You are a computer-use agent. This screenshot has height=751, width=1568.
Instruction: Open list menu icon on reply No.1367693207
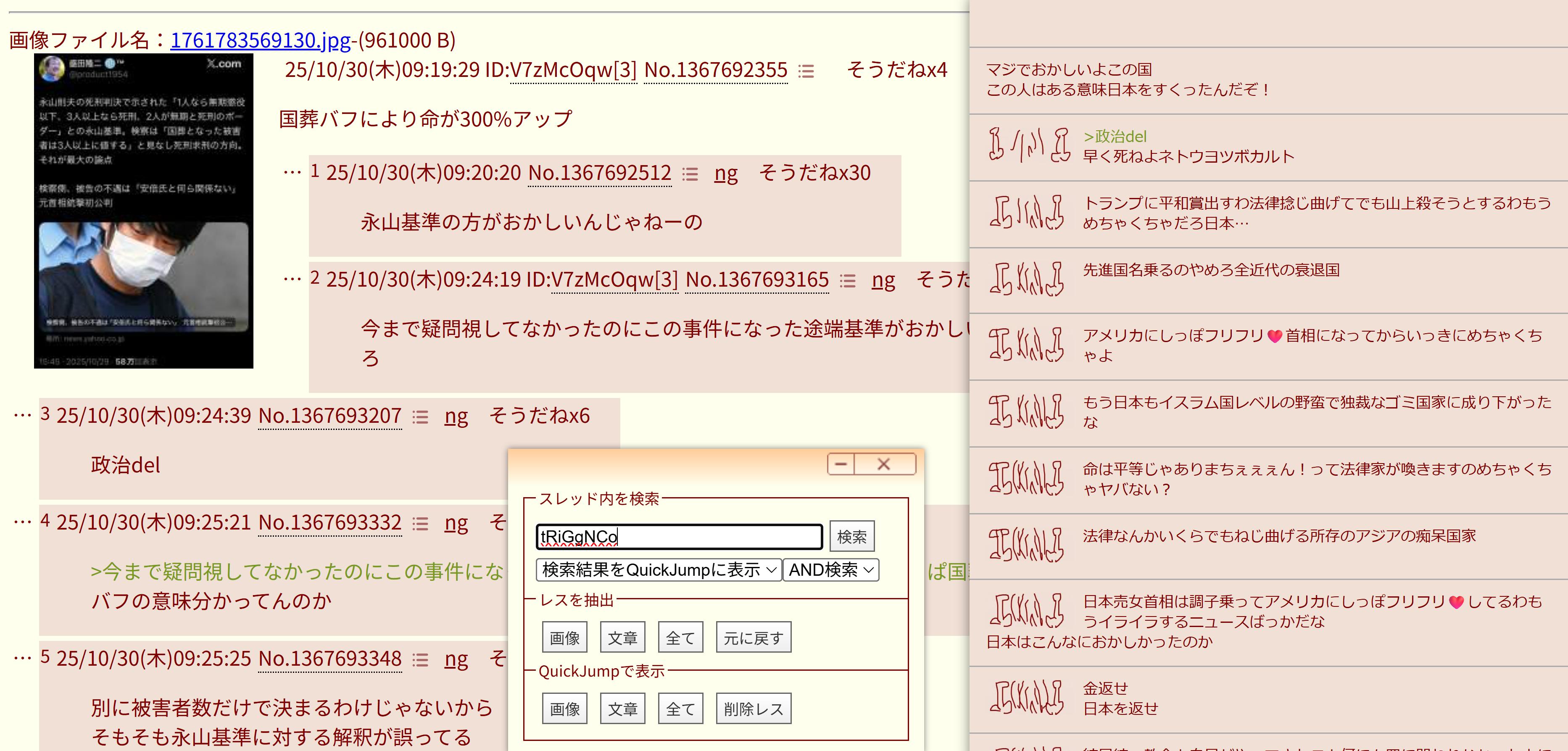tap(420, 417)
